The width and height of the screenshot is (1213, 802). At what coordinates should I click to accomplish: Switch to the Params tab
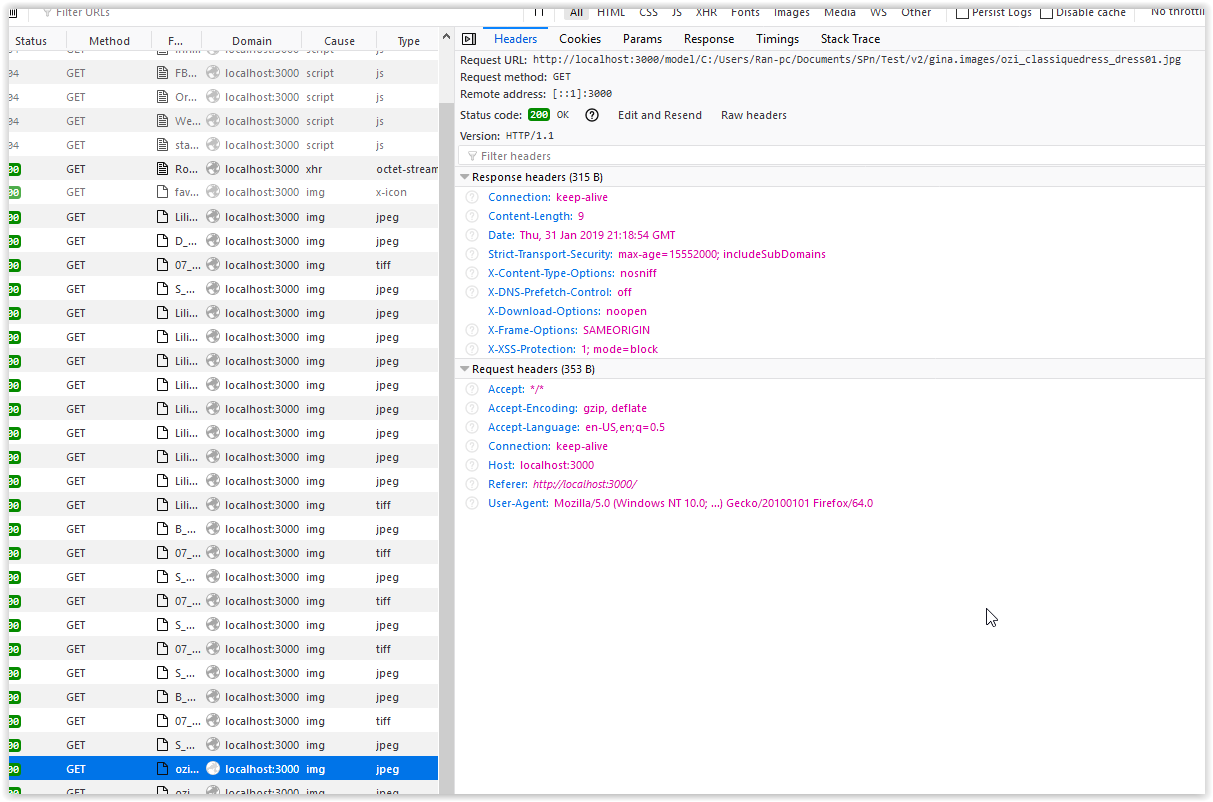pyautogui.click(x=642, y=39)
